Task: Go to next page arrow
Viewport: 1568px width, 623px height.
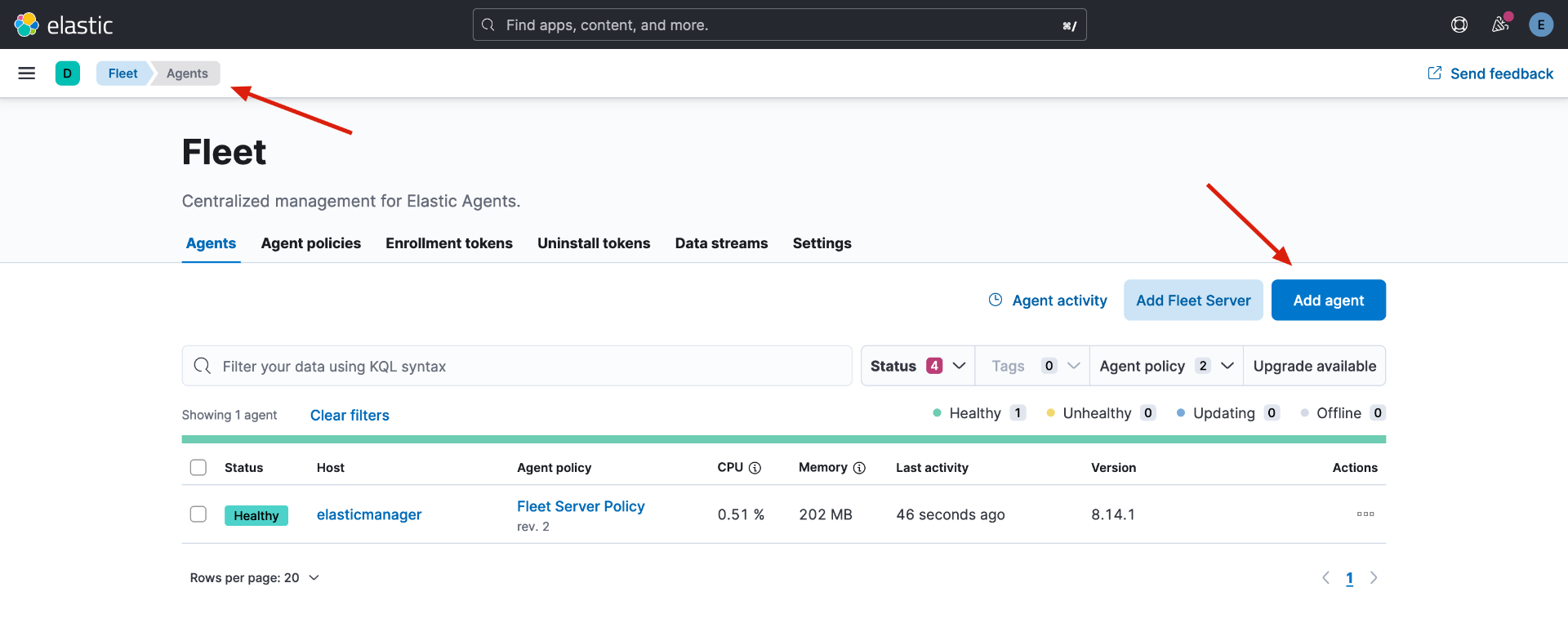Action: tap(1374, 578)
